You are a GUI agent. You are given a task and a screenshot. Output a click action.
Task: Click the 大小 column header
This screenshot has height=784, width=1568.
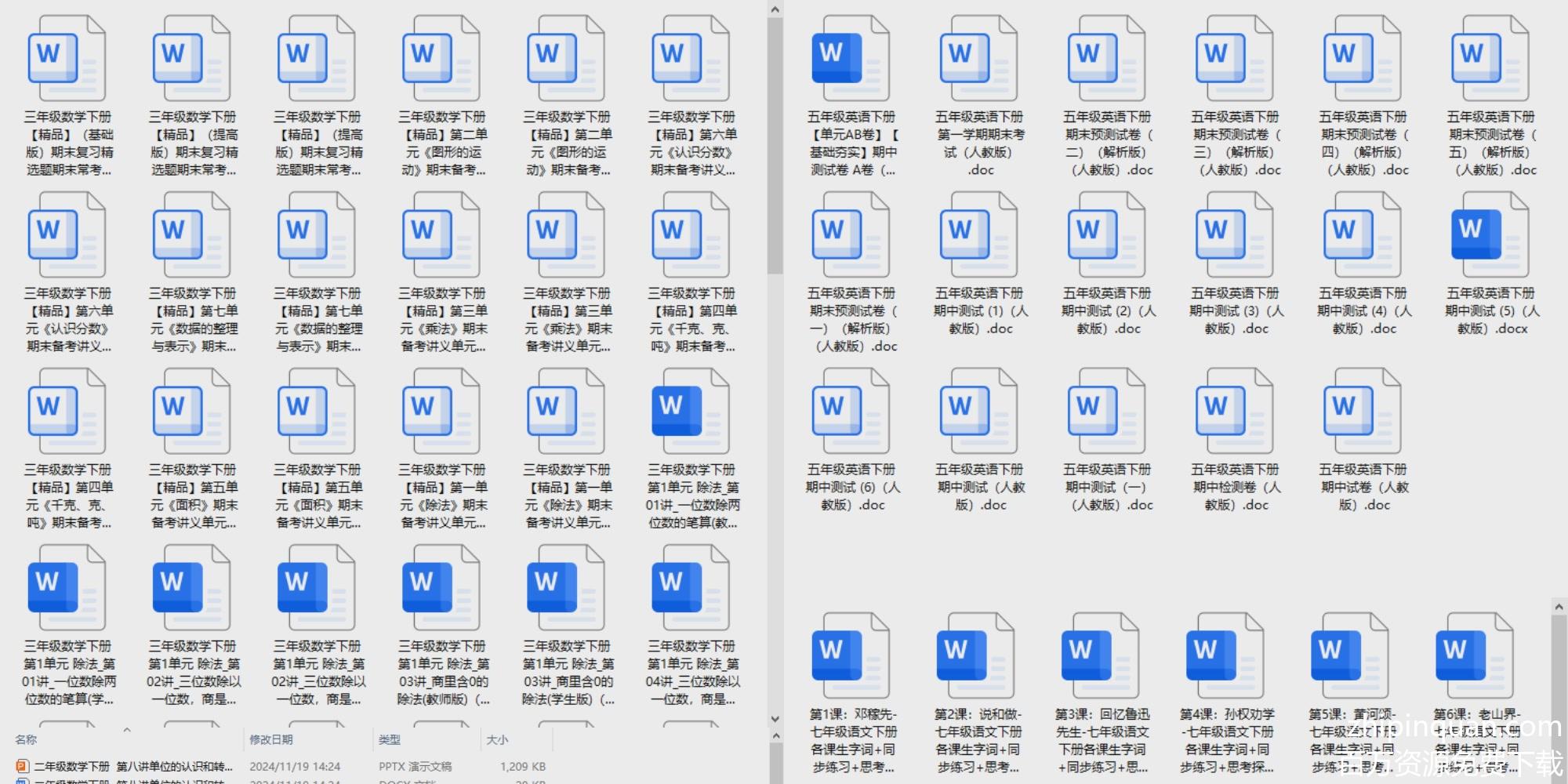click(497, 739)
